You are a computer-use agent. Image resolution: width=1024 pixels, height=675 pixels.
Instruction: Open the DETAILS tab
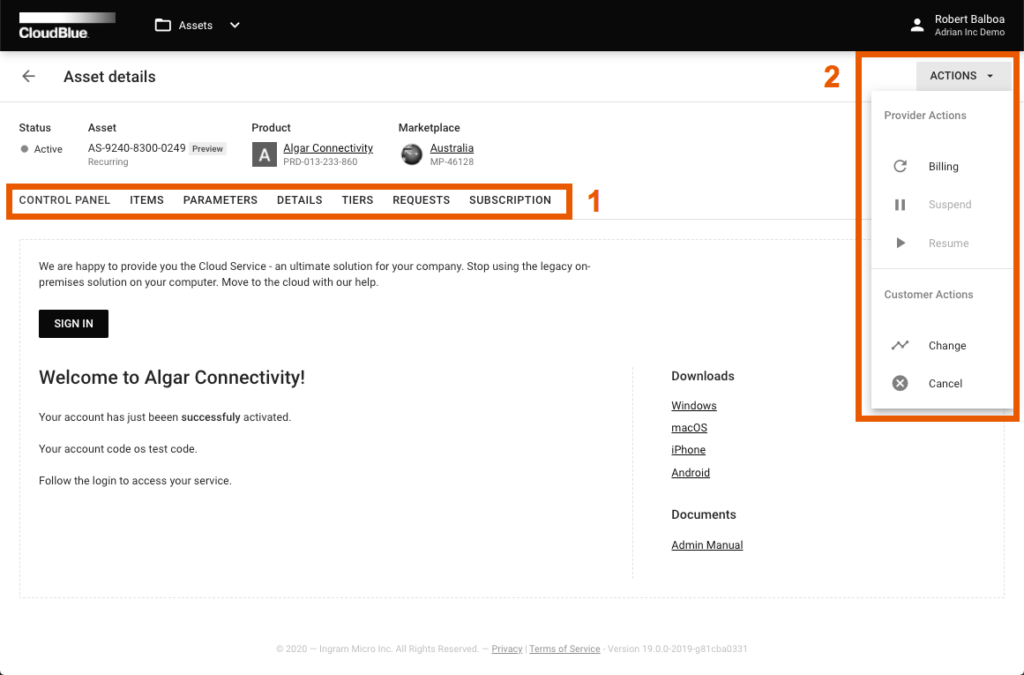[x=299, y=200]
